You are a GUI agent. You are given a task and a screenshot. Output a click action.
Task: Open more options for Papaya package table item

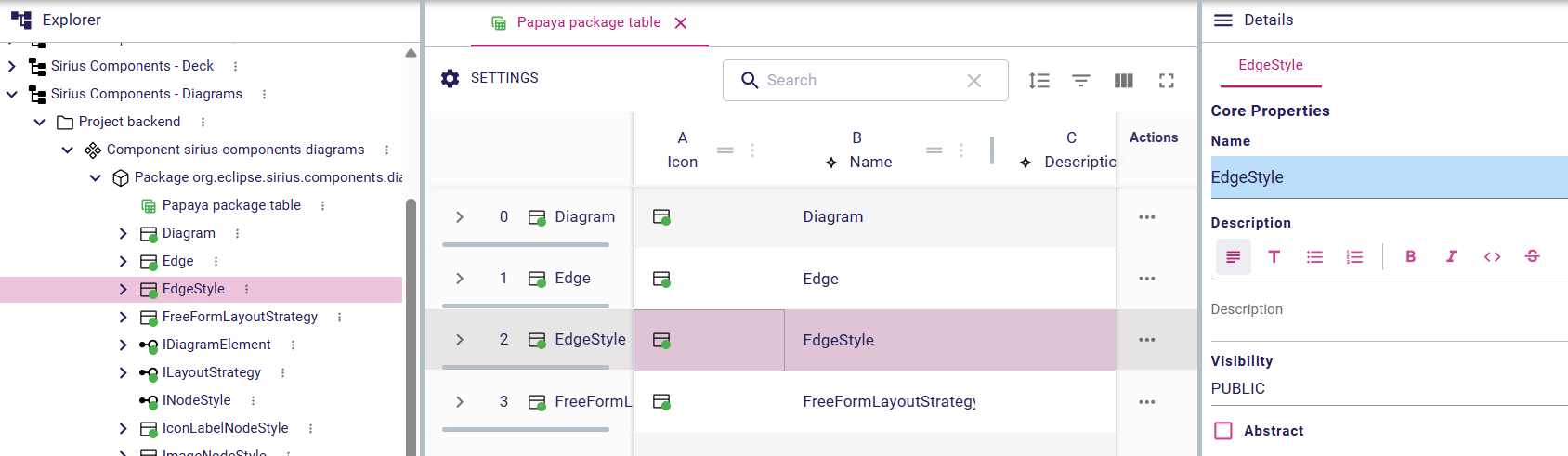tap(322, 205)
